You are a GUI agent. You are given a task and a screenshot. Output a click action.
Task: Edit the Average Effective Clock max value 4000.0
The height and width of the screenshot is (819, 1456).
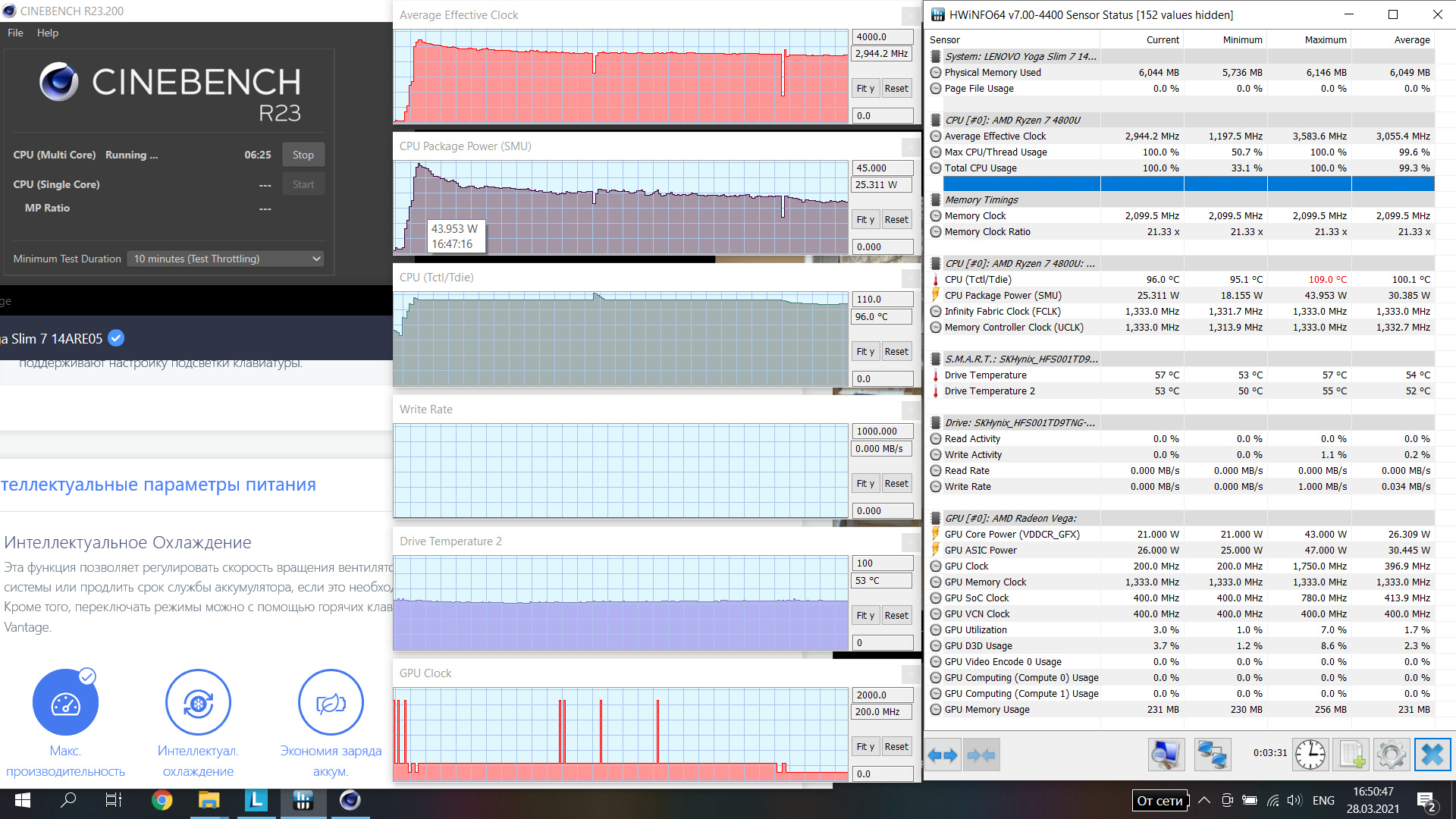click(x=883, y=36)
